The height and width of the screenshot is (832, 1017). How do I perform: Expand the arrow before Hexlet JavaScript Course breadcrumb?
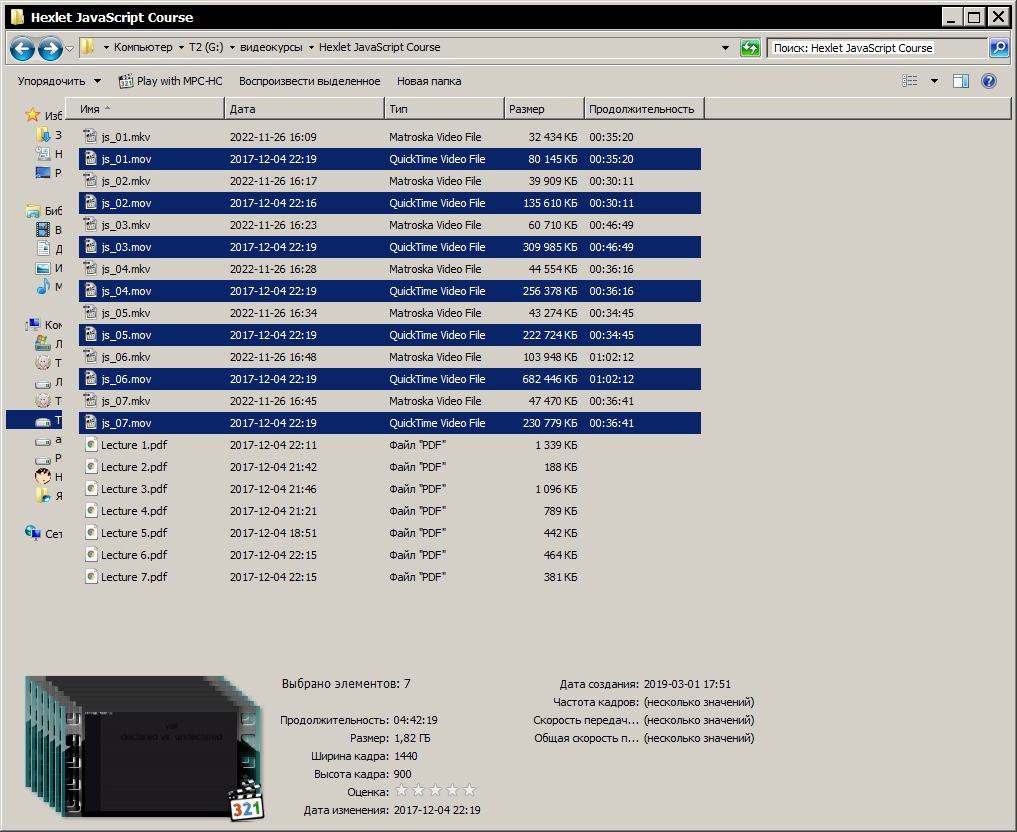(311, 47)
